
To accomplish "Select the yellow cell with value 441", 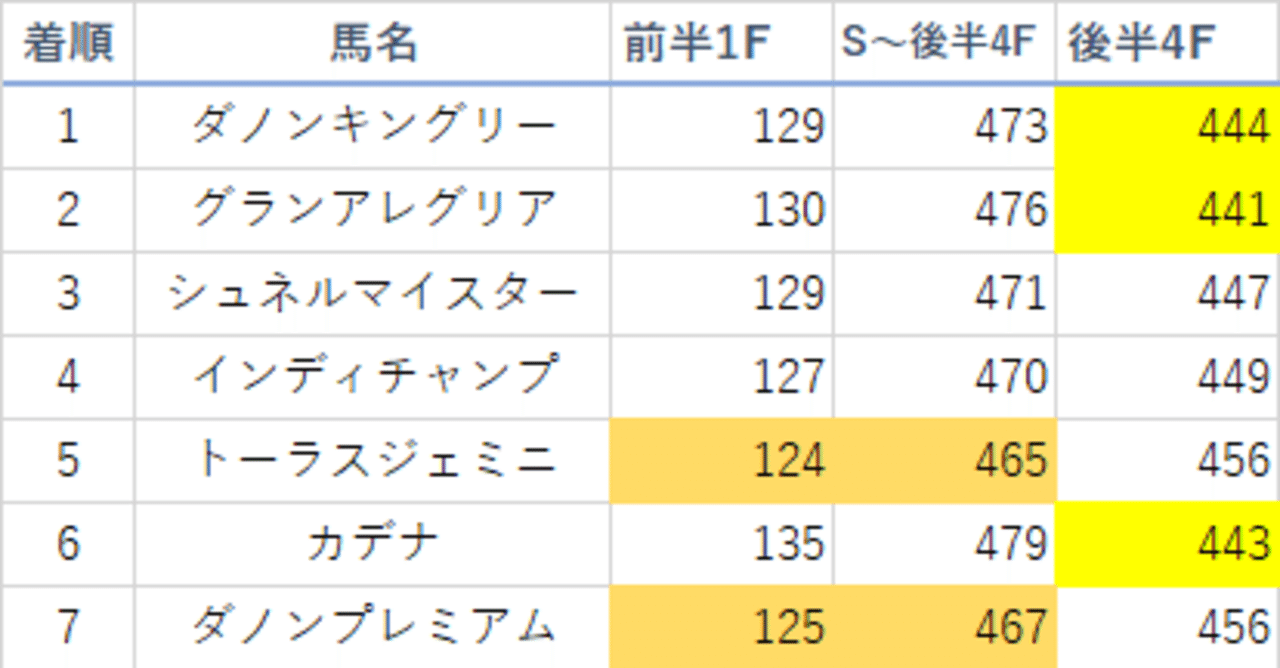I will click(x=1167, y=210).
